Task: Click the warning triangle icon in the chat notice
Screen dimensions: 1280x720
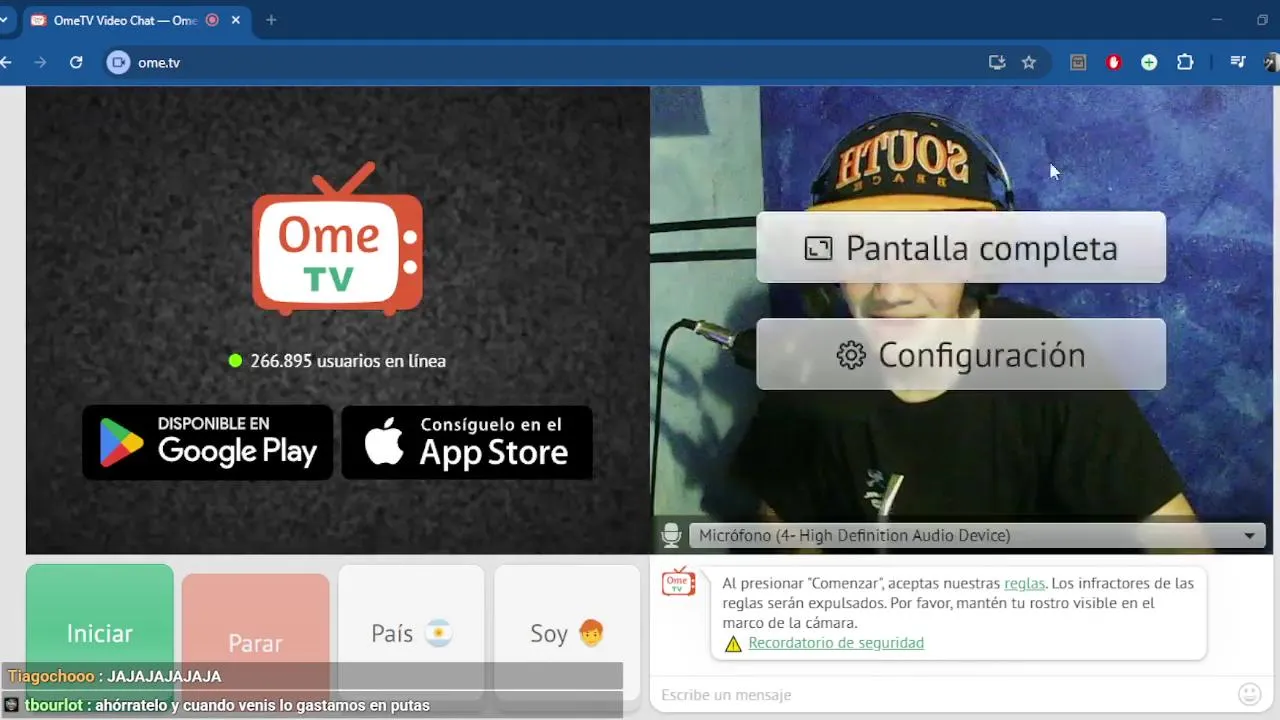Action: (733, 644)
